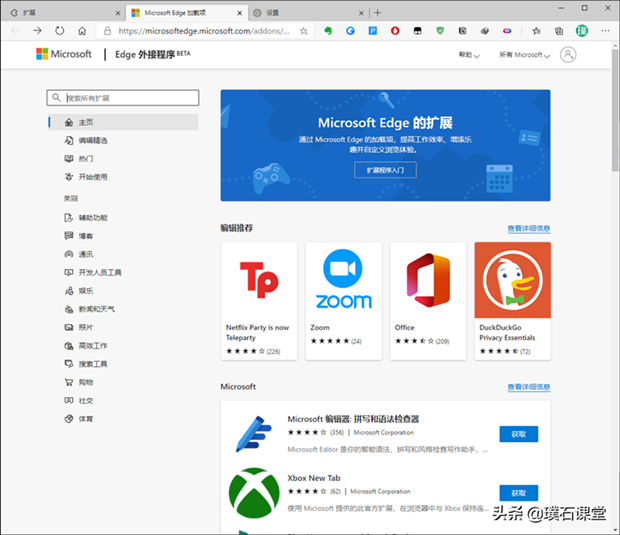Add page to favorites star icon
620x535 pixels.
tap(303, 31)
